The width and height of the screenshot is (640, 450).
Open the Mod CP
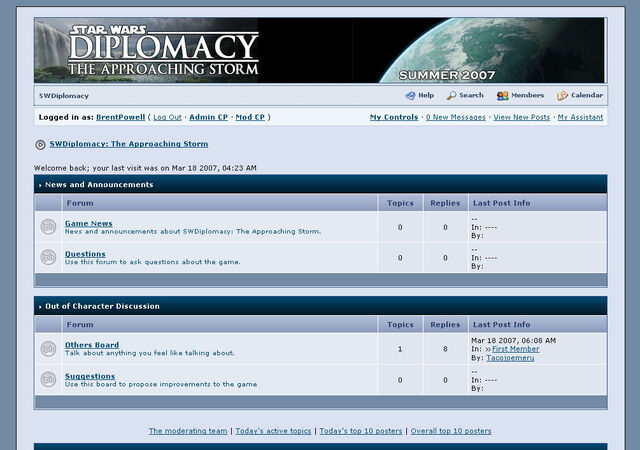250,117
